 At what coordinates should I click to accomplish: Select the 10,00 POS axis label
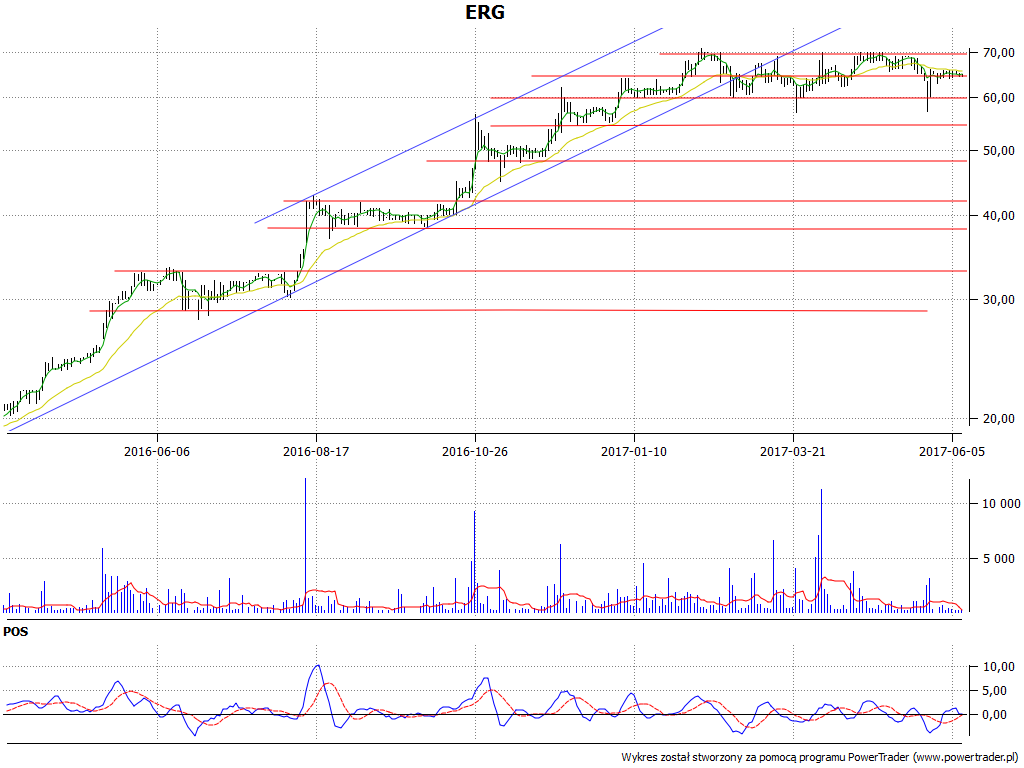coord(999,667)
